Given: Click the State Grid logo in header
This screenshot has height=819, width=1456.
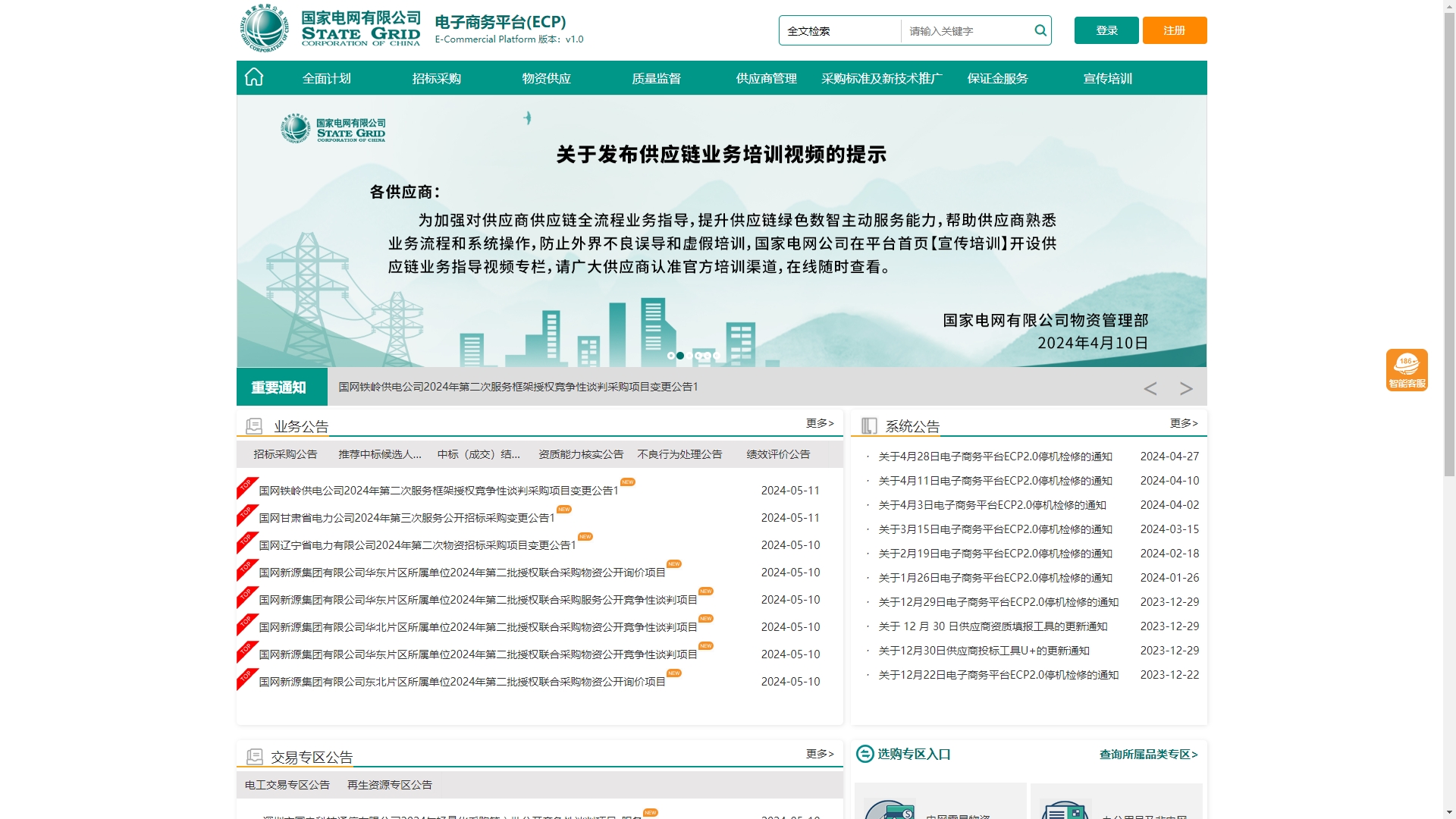Looking at the screenshot, I should click(331, 28).
